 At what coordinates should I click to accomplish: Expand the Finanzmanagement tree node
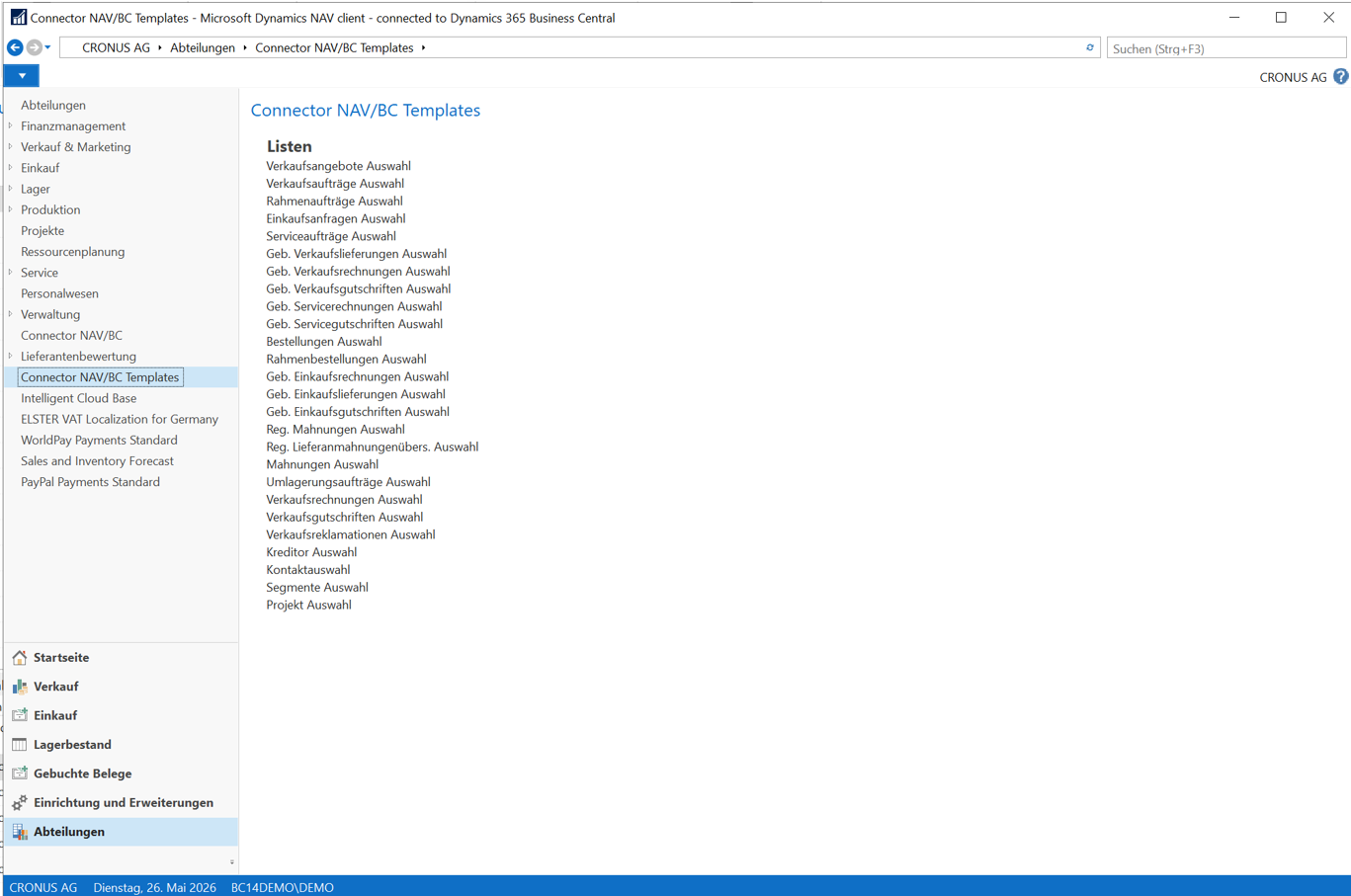click(x=11, y=125)
